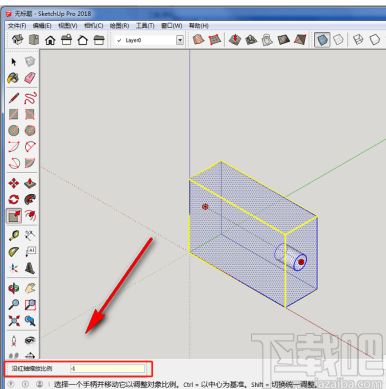
Task: Choose the 2 Point Arc tool
Action: (30, 147)
